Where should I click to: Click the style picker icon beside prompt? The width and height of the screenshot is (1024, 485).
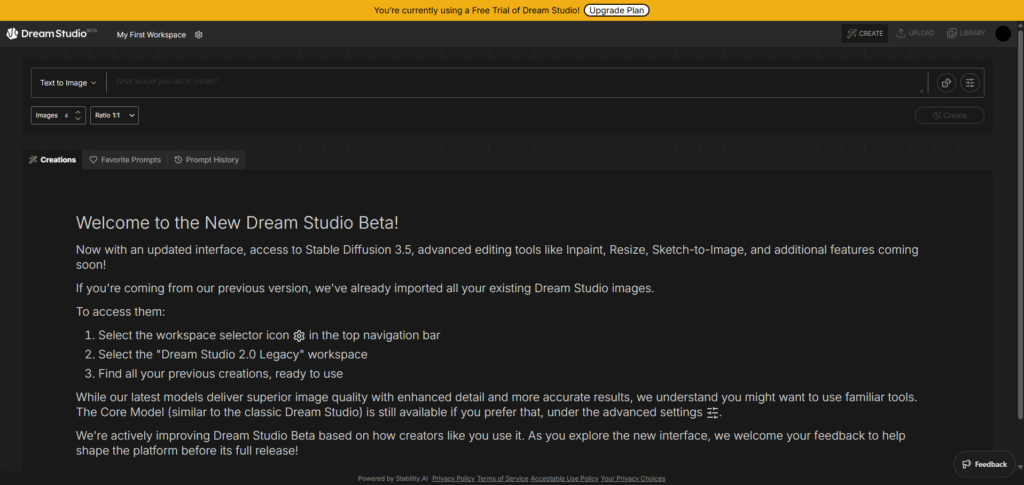(946, 83)
